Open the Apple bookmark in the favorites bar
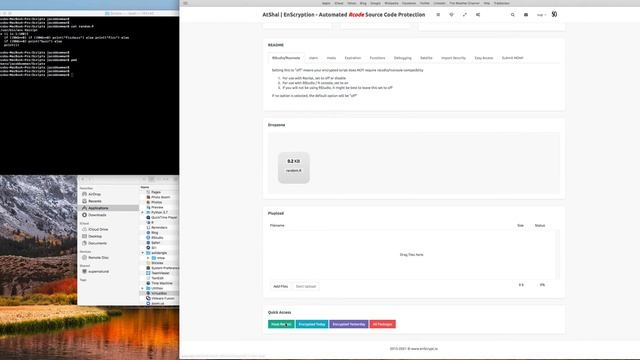This screenshot has width=640, height=360. pyautogui.click(x=326, y=3)
